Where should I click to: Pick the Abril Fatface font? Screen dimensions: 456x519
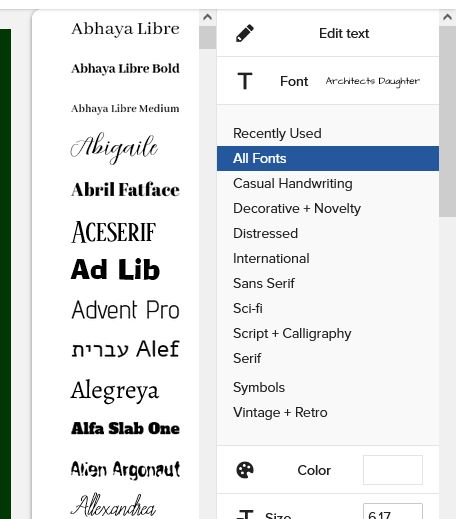tap(125, 190)
